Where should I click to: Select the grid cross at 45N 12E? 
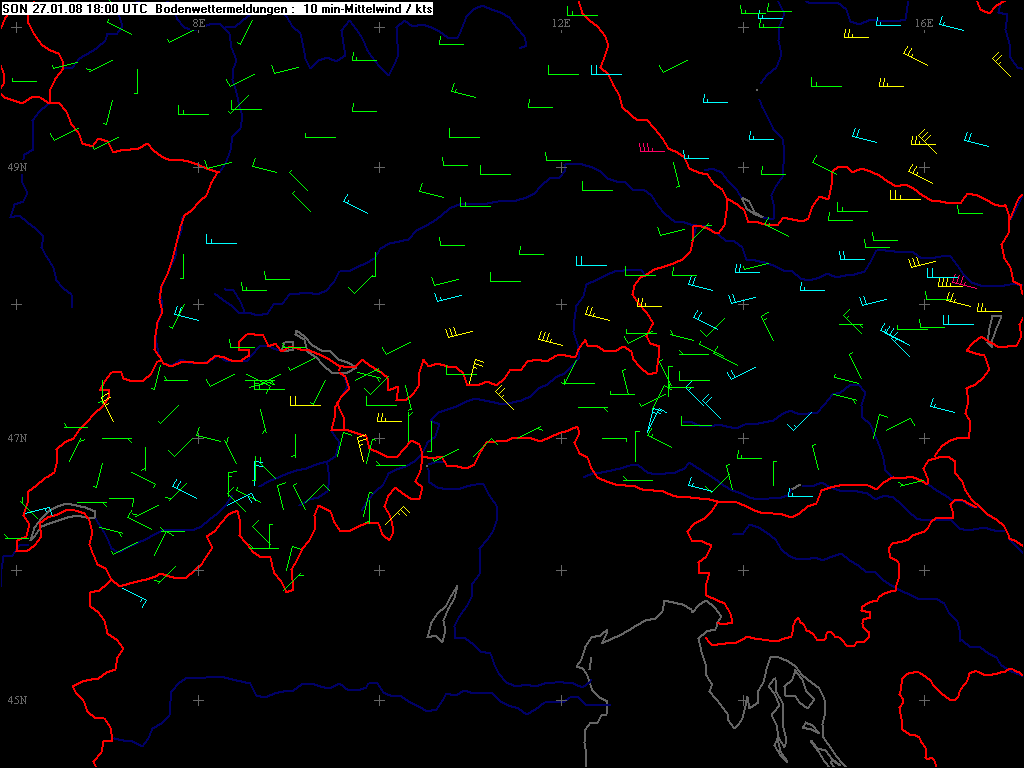[561, 700]
